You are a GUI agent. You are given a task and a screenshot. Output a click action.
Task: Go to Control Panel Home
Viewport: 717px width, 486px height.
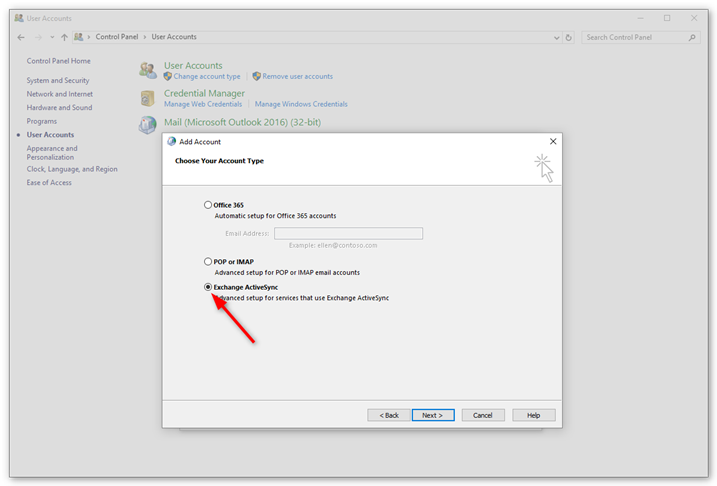tap(59, 61)
